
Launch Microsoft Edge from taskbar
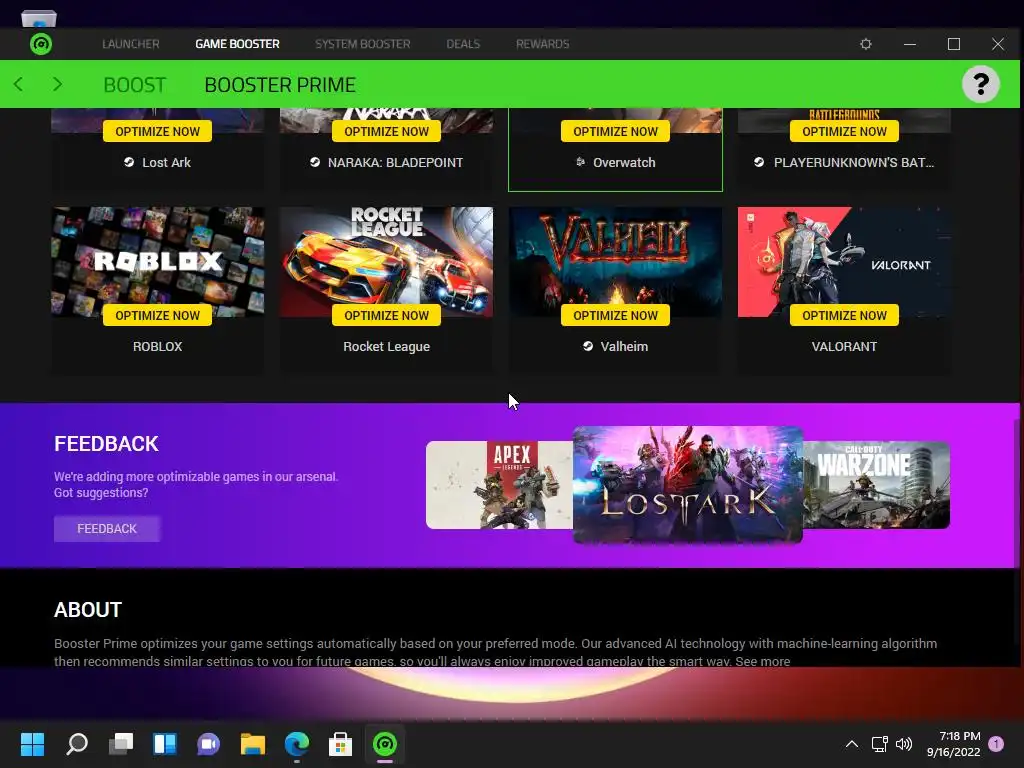tap(296, 744)
